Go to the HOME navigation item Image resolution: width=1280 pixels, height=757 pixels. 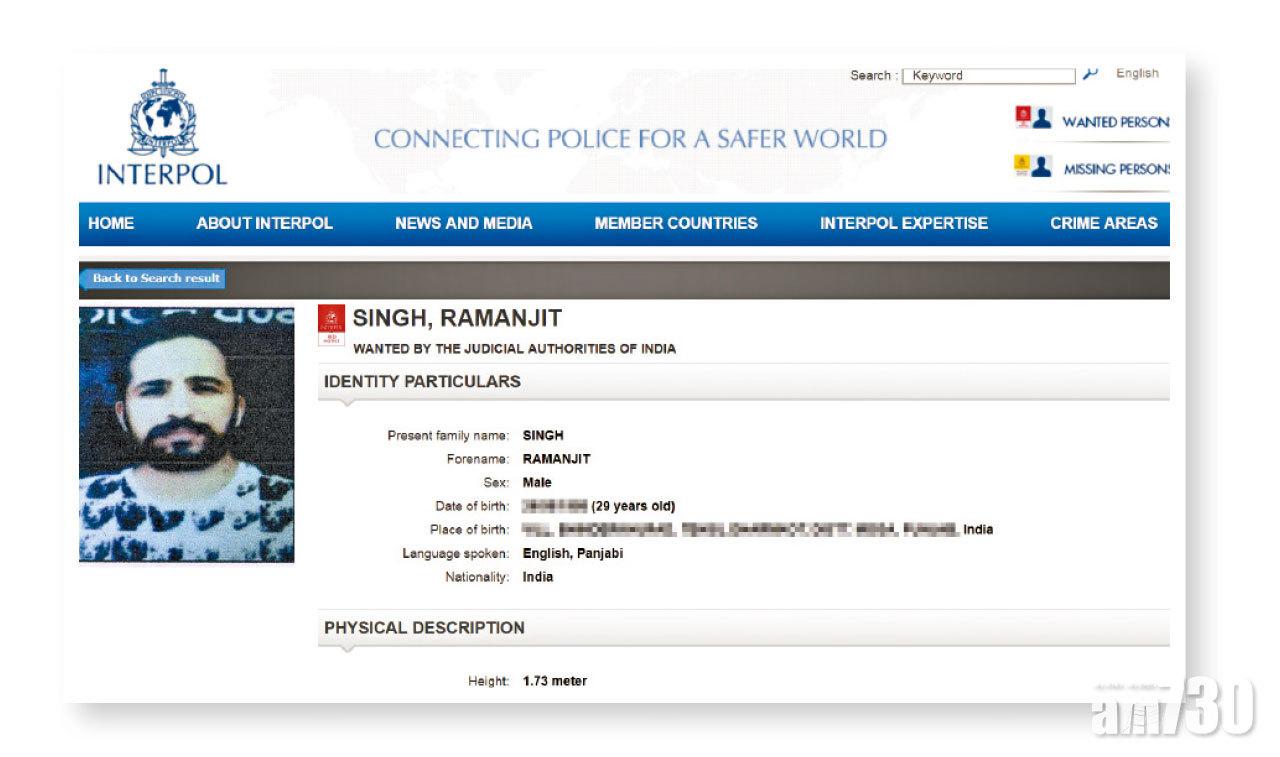111,223
